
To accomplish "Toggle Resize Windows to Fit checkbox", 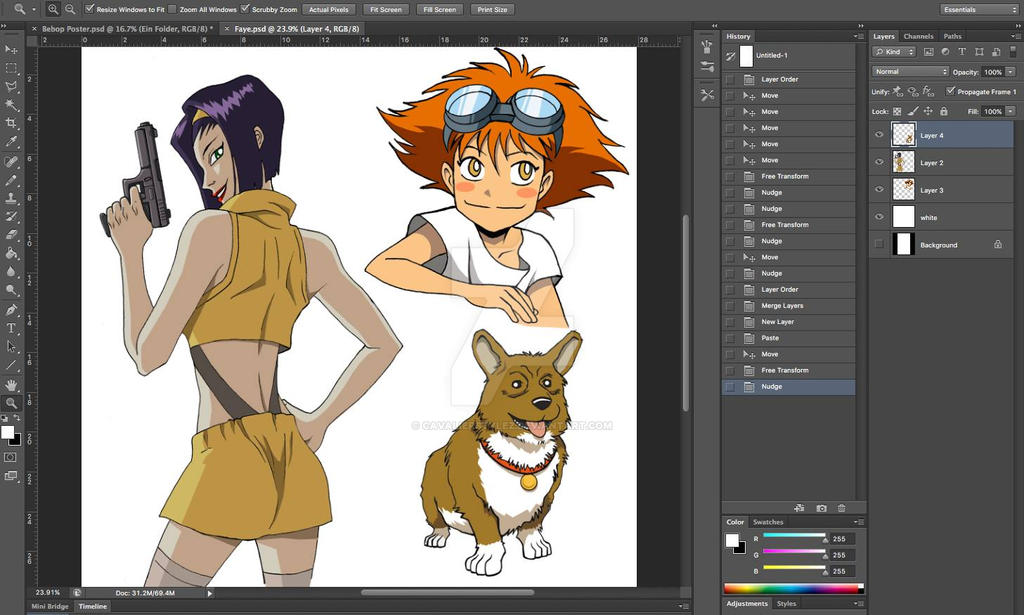I will (x=90, y=9).
